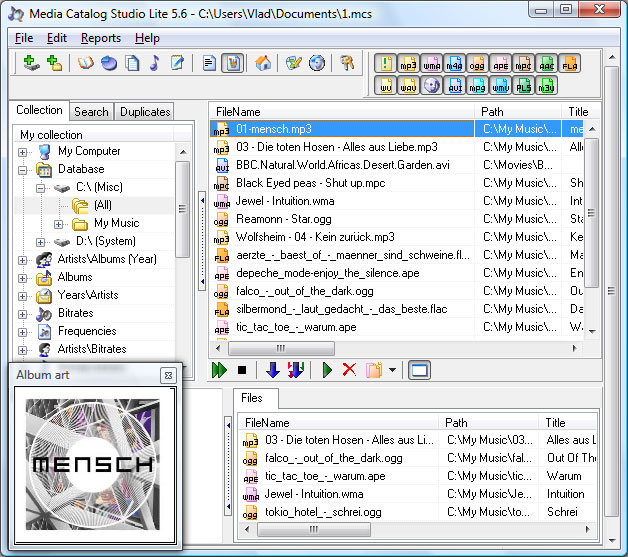The height and width of the screenshot is (557, 628).
Task: Click the music note toolbar icon
Action: [154, 63]
